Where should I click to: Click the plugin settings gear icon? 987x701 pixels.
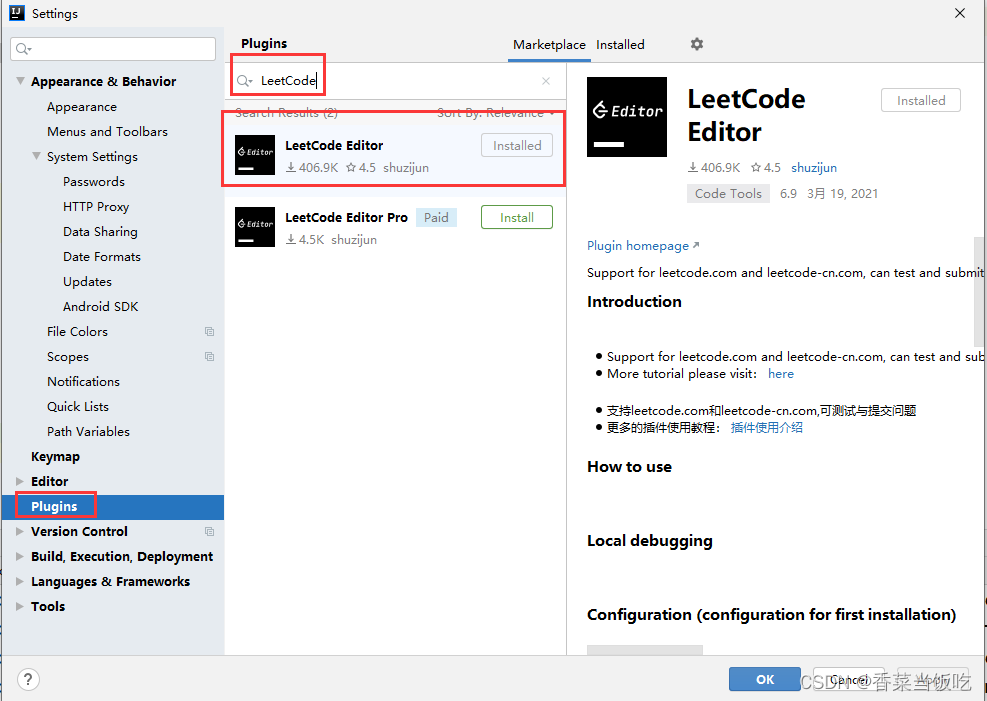696,44
